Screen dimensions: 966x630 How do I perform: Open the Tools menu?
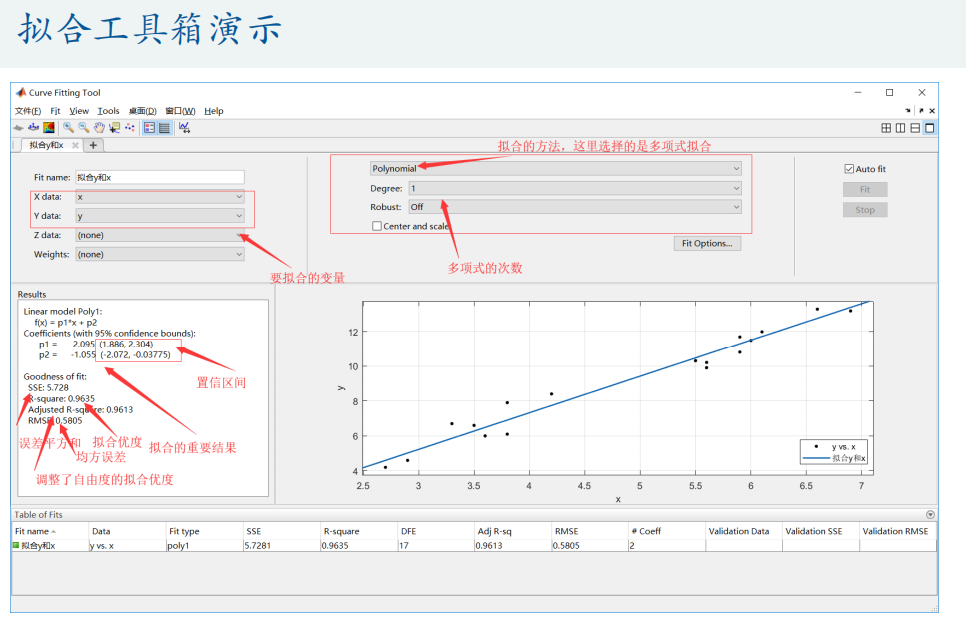pyautogui.click(x=108, y=111)
